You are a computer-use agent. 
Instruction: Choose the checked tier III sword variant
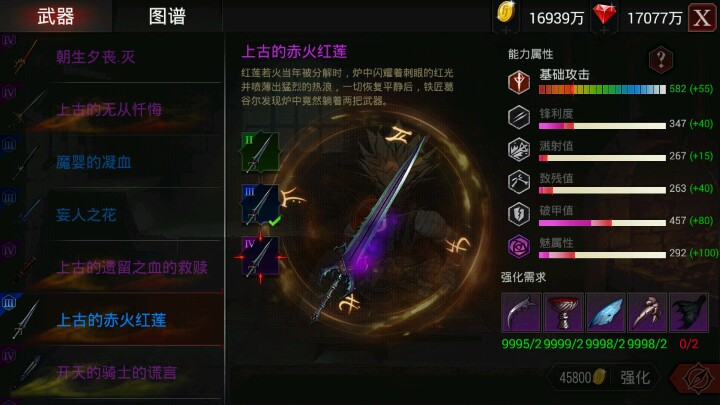point(260,204)
